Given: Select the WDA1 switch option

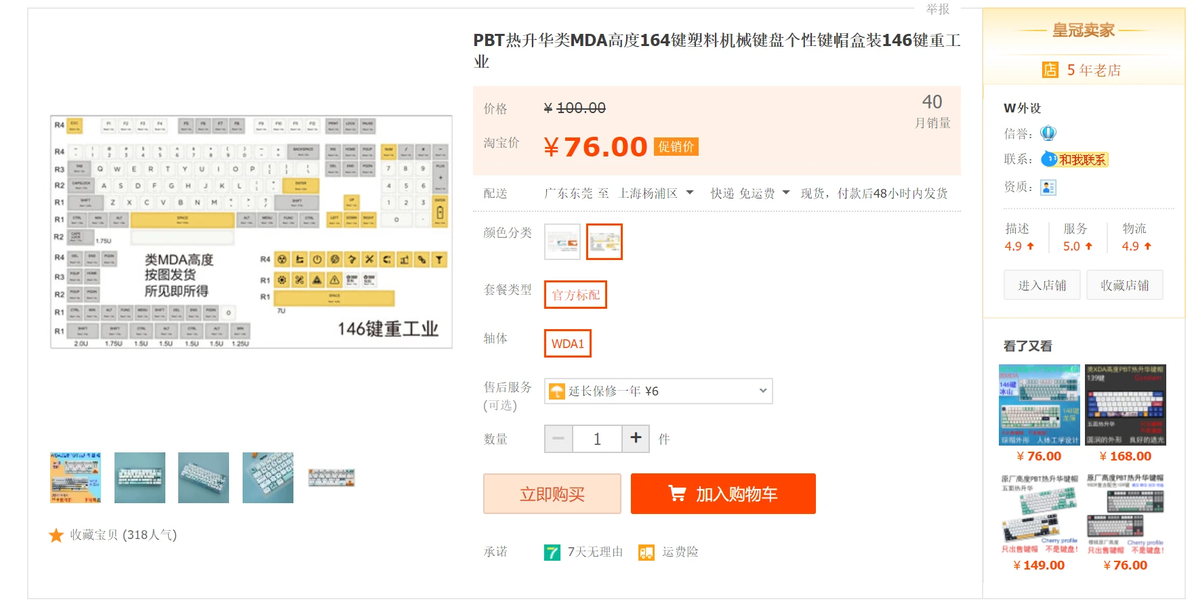Looking at the screenshot, I should point(568,344).
